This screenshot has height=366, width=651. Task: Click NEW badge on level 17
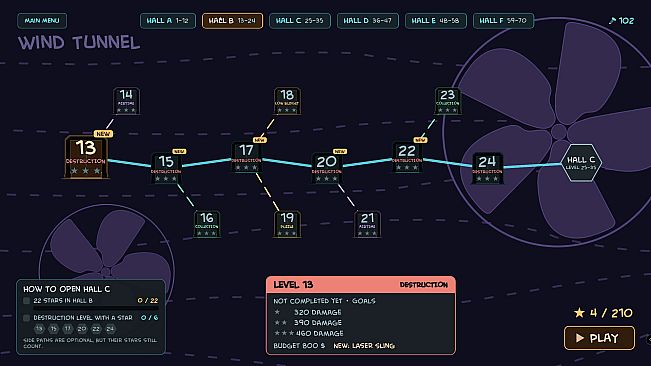pos(259,140)
